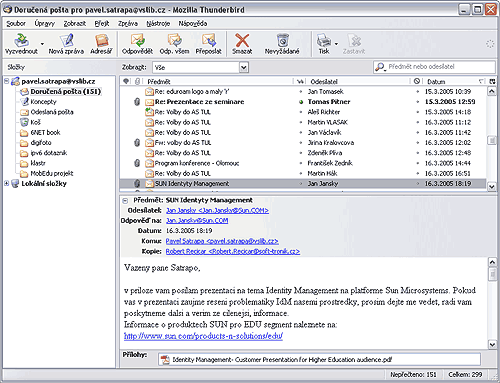Click the Kopie recipient Robert Recicar link
The height and width of the screenshot is (383, 500).
click(x=233, y=251)
